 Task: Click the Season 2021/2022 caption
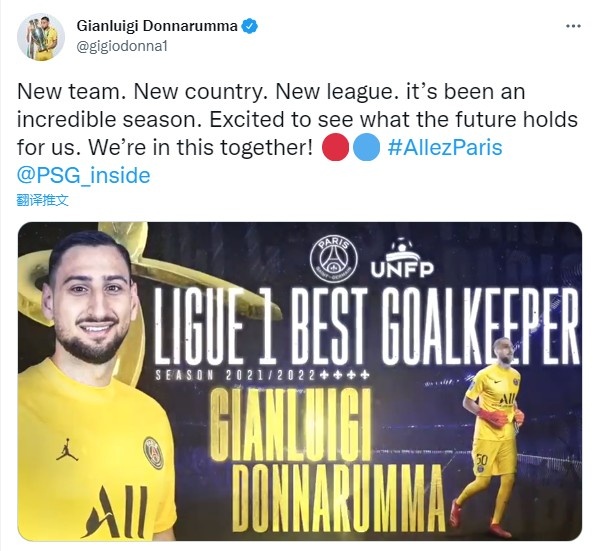(x=262, y=375)
